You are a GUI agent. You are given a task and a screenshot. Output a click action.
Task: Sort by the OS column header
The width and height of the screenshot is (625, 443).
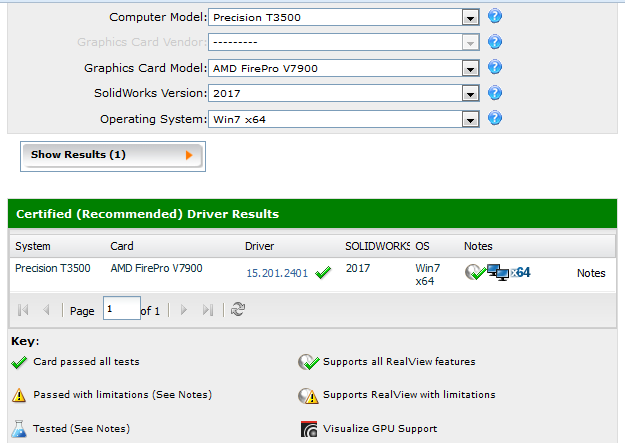(x=423, y=246)
